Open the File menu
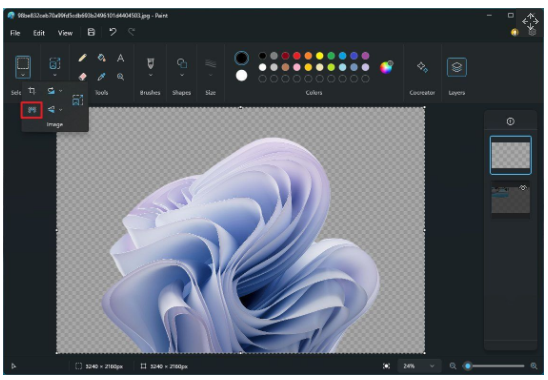548x380 pixels. (x=15, y=33)
